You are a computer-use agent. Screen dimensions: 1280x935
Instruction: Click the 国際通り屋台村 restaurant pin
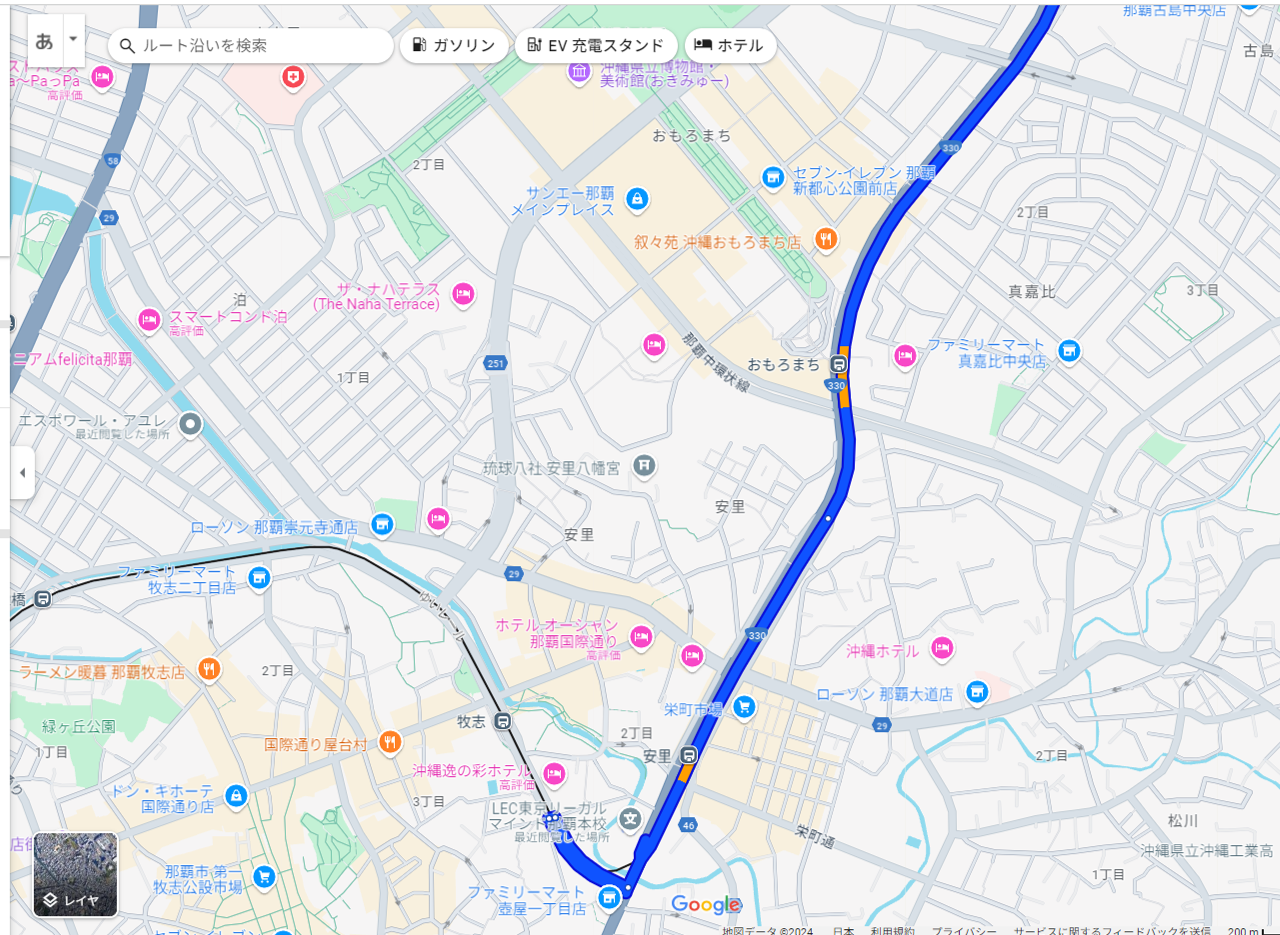390,742
